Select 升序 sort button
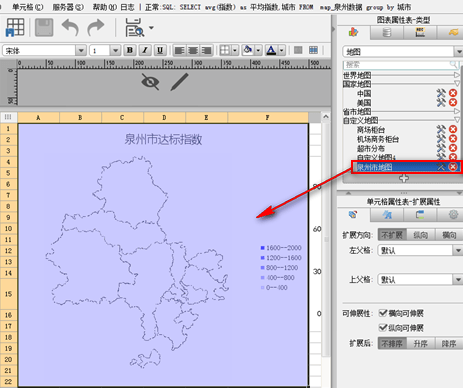Viewport: 463px width, 388px height. [x=421, y=343]
